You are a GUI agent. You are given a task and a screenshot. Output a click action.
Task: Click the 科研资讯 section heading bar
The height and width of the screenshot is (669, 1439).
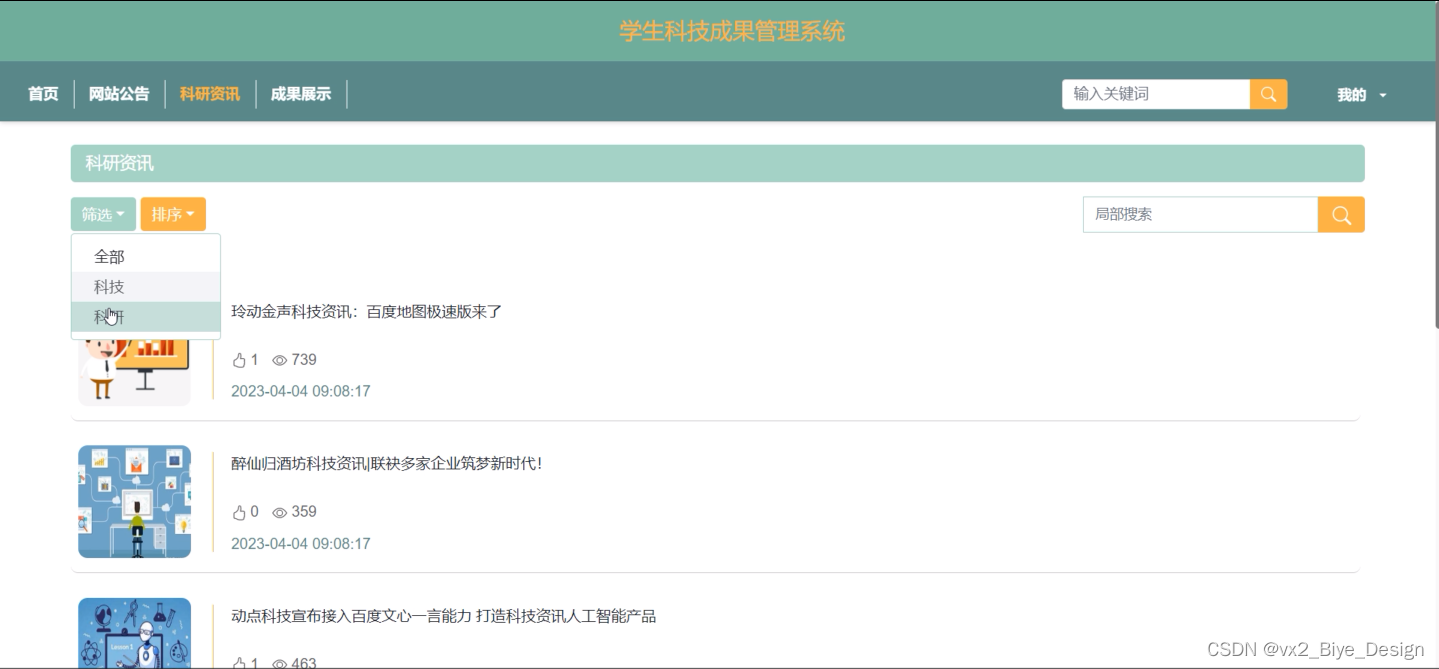coord(718,163)
